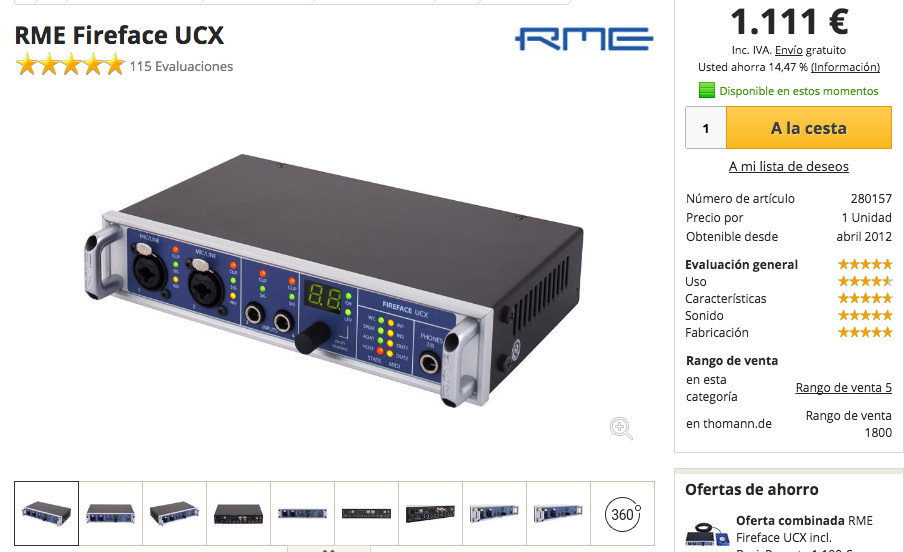
Task: Open the 115 Evaluaciones reviews link
Action: [181, 66]
